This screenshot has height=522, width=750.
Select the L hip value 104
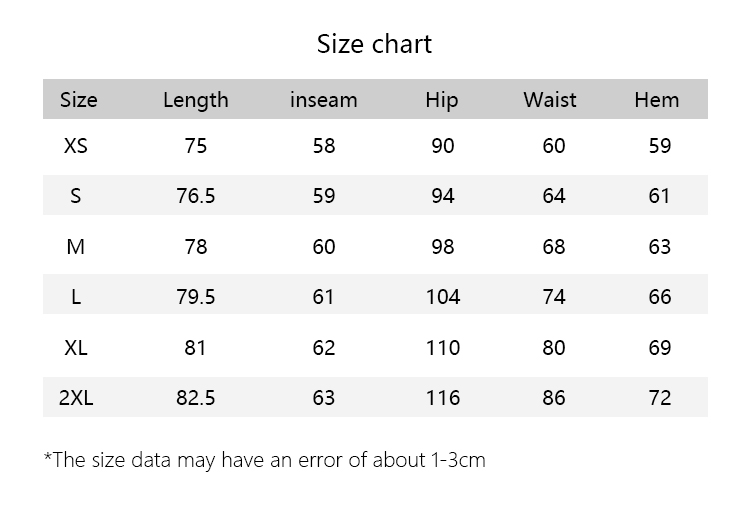point(443,297)
